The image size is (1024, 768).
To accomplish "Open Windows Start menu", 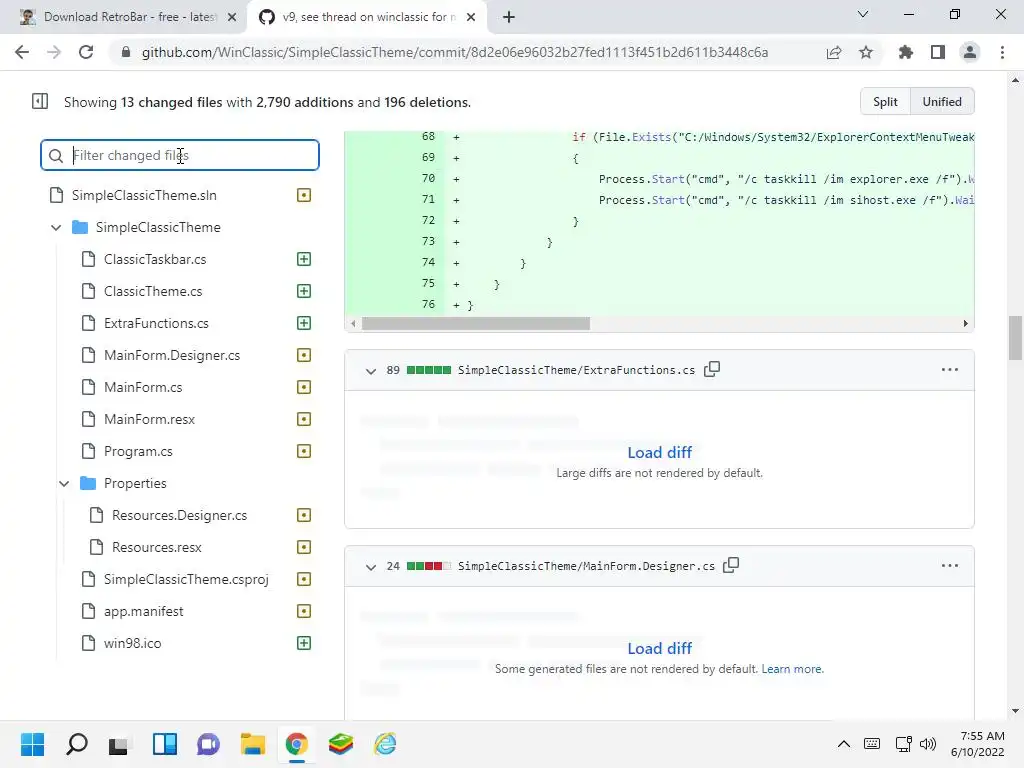I will pyautogui.click(x=32, y=744).
